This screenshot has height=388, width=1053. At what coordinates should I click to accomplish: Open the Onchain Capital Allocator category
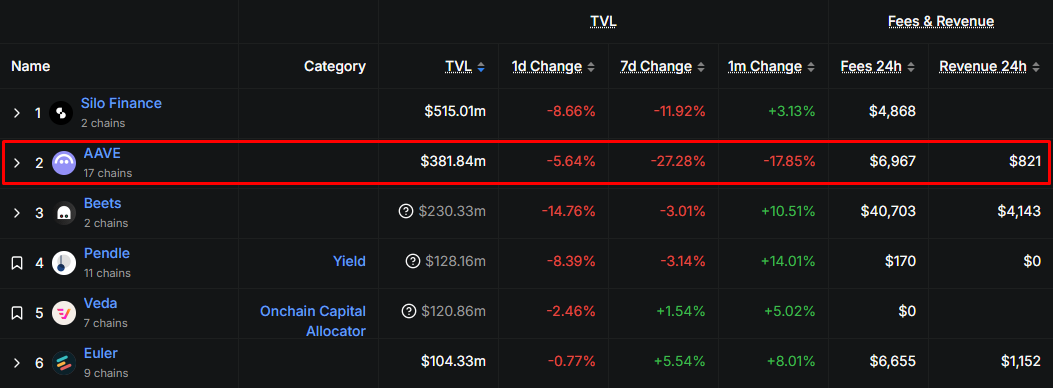[x=313, y=321]
